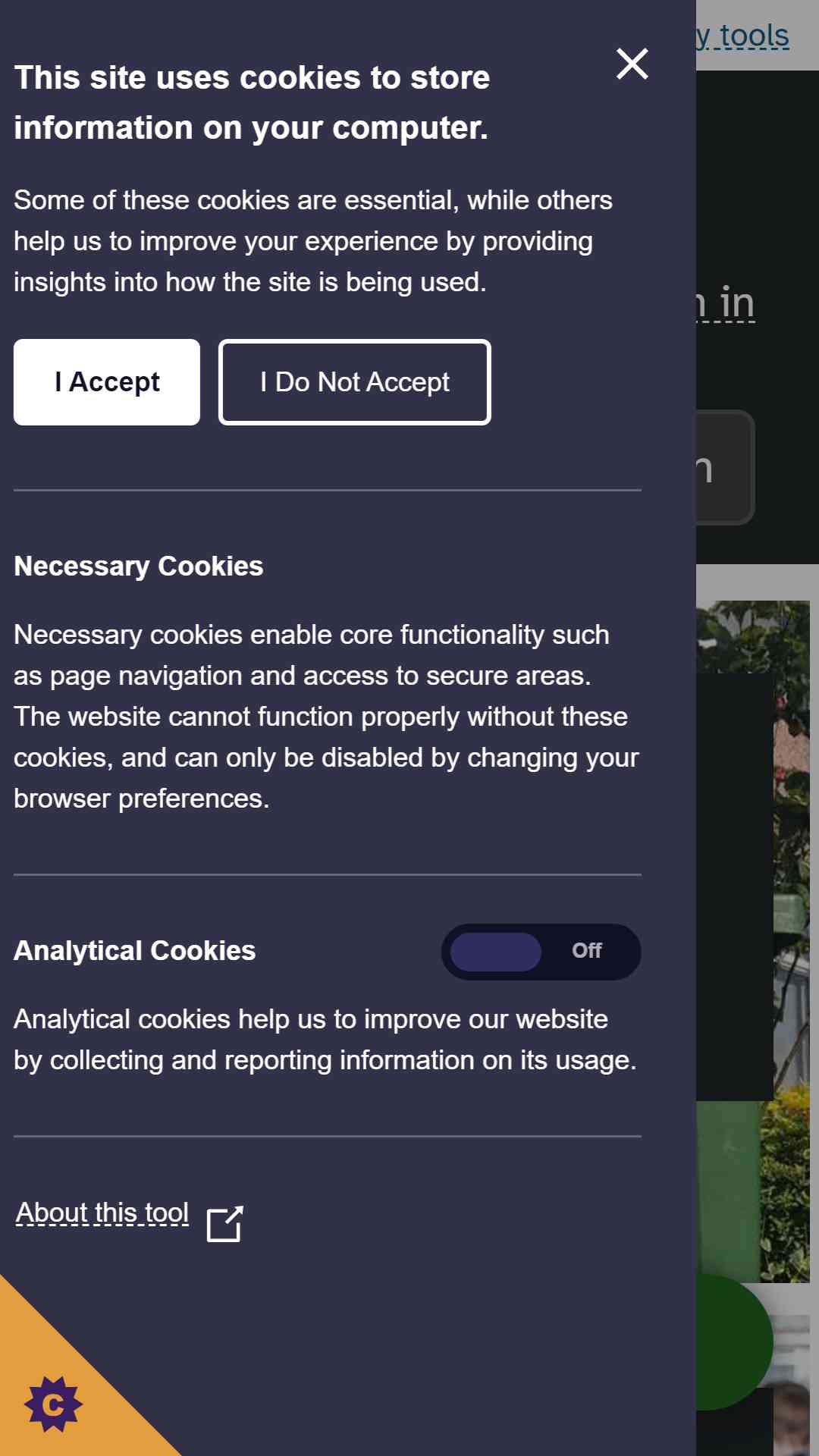Click the intro paragraph about essential cookies
This screenshot has height=1456, width=819.
click(313, 241)
